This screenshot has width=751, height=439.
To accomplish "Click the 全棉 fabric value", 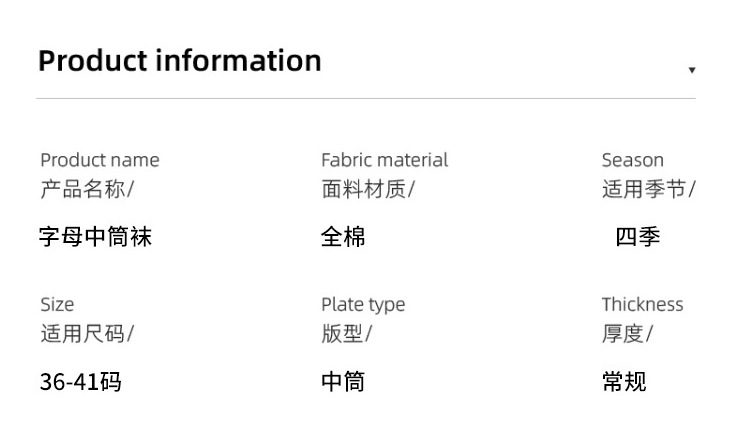I will [343, 237].
